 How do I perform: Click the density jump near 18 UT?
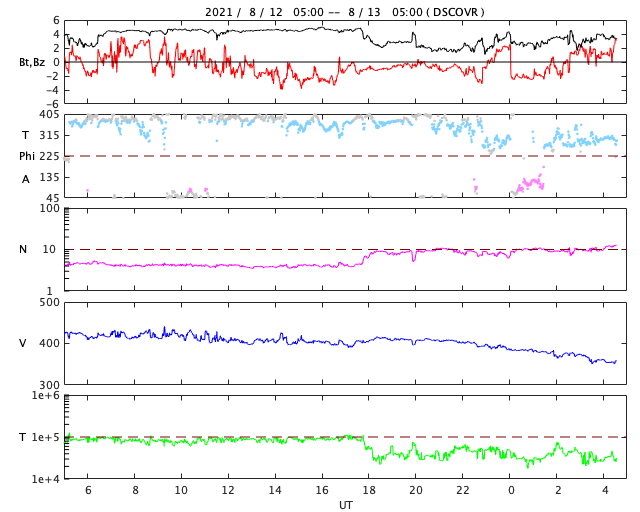[366, 257]
